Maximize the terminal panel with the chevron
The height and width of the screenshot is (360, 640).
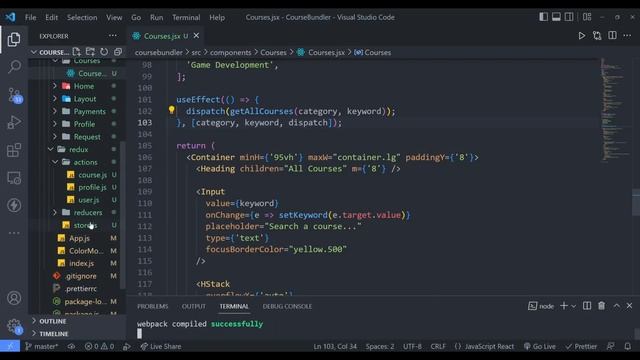pyautogui.click(x=616, y=306)
